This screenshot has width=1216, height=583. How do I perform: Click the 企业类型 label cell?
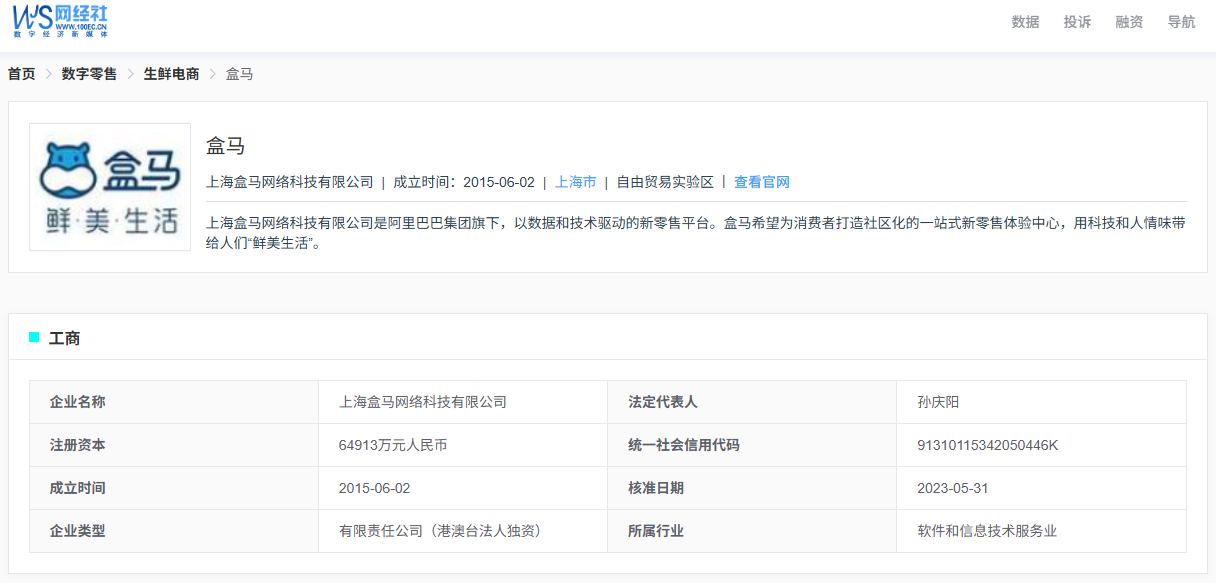[x=174, y=531]
